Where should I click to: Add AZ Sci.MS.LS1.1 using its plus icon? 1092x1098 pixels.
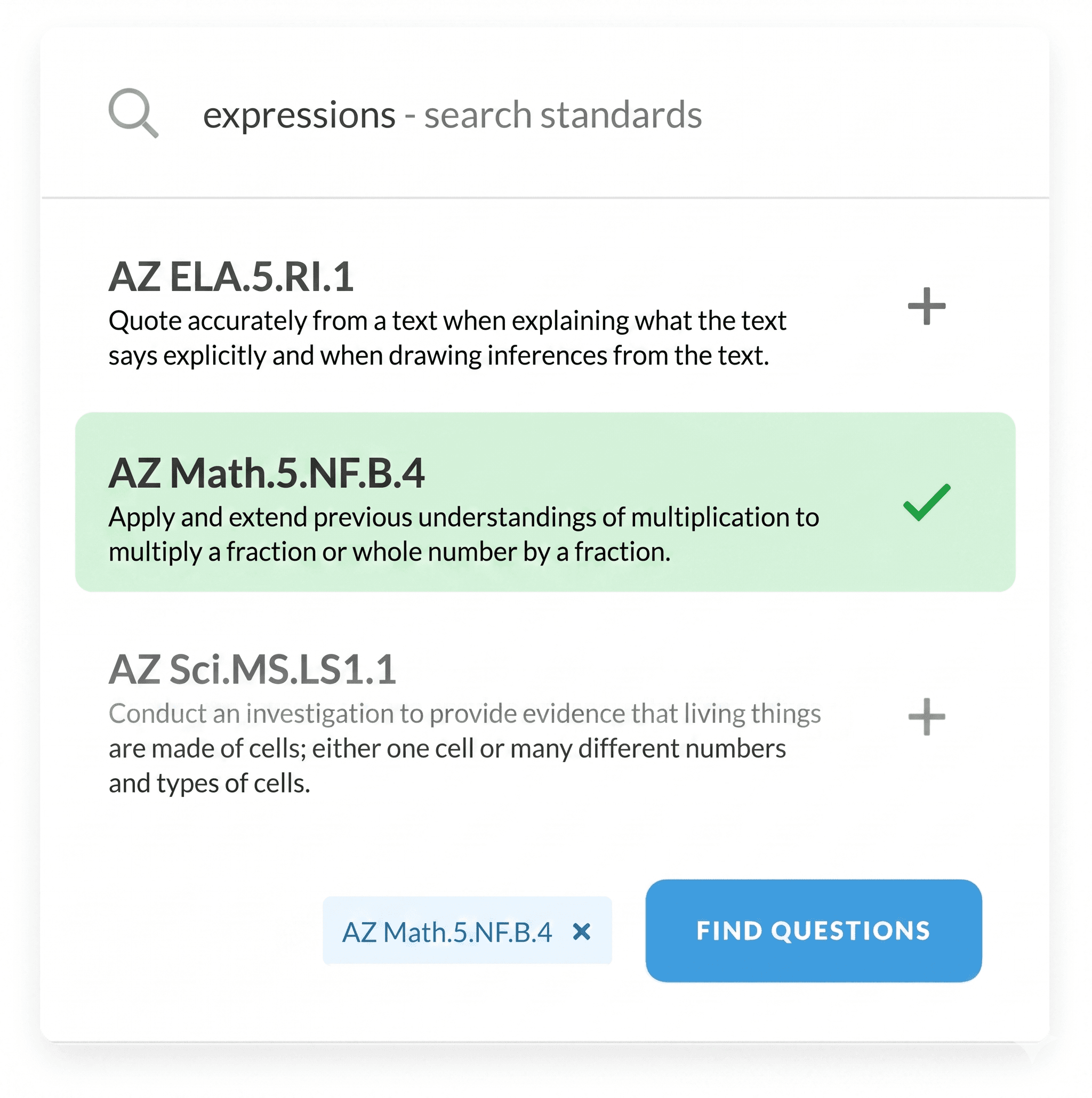927,717
